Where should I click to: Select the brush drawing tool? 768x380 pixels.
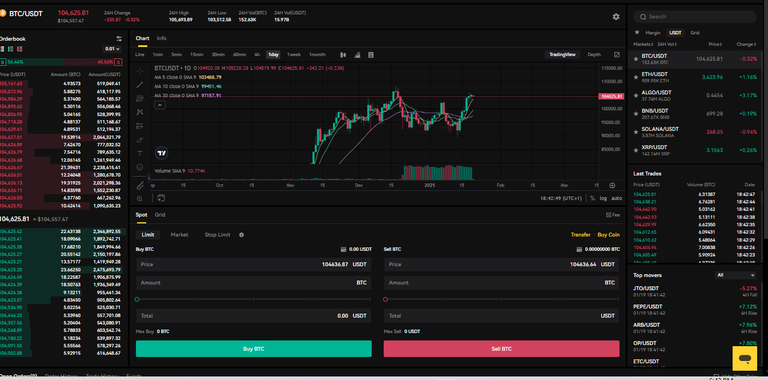(x=140, y=140)
